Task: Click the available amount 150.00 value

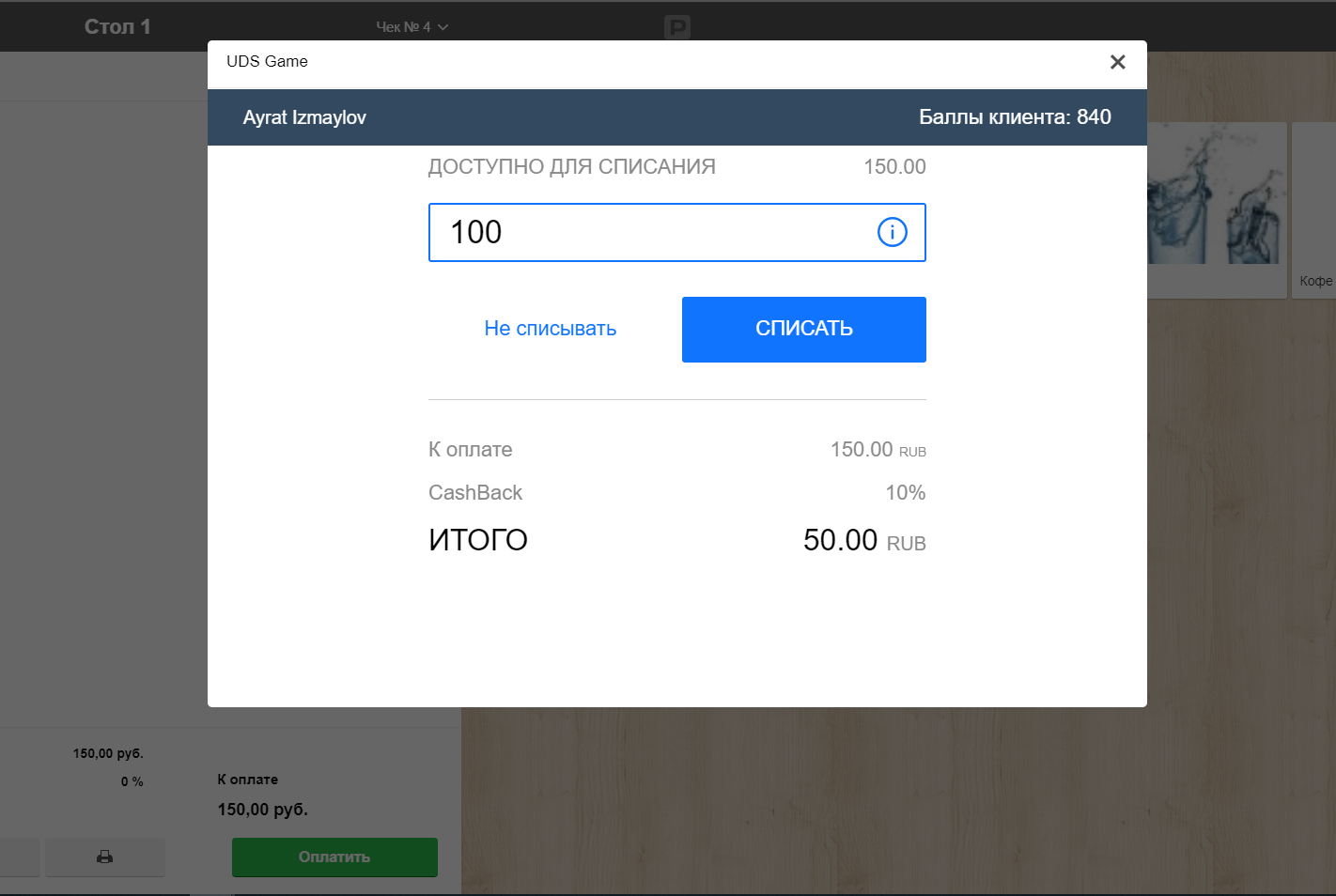Action: (x=894, y=167)
